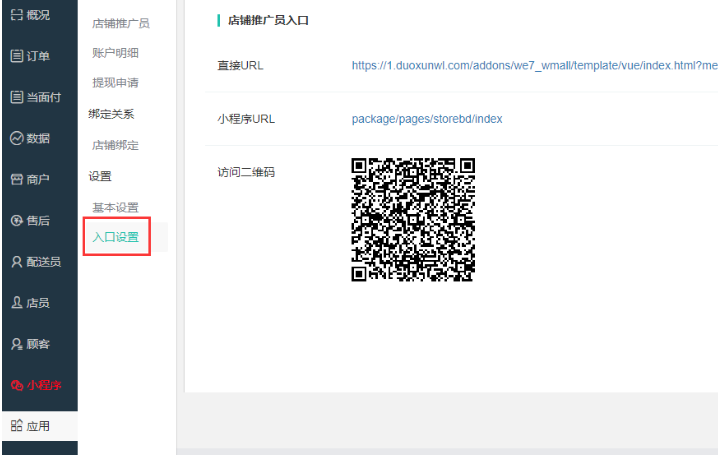Open 基本设置 submenu item
718x455 pixels.
pos(115,208)
